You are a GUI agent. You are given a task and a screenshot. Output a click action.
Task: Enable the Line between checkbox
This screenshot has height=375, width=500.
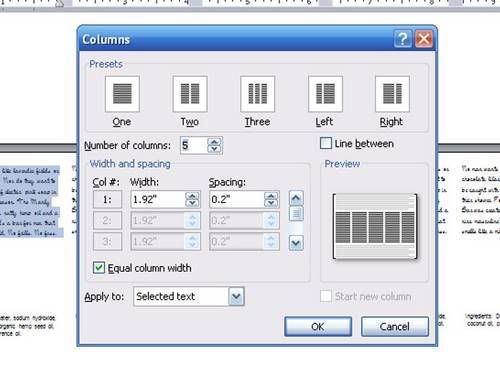point(326,143)
